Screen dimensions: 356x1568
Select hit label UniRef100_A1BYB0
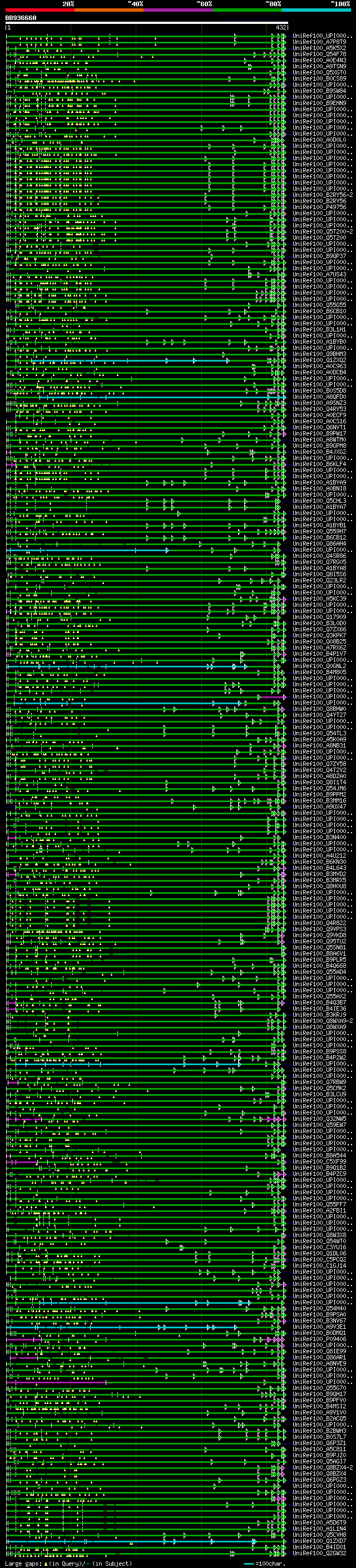pos(319,342)
